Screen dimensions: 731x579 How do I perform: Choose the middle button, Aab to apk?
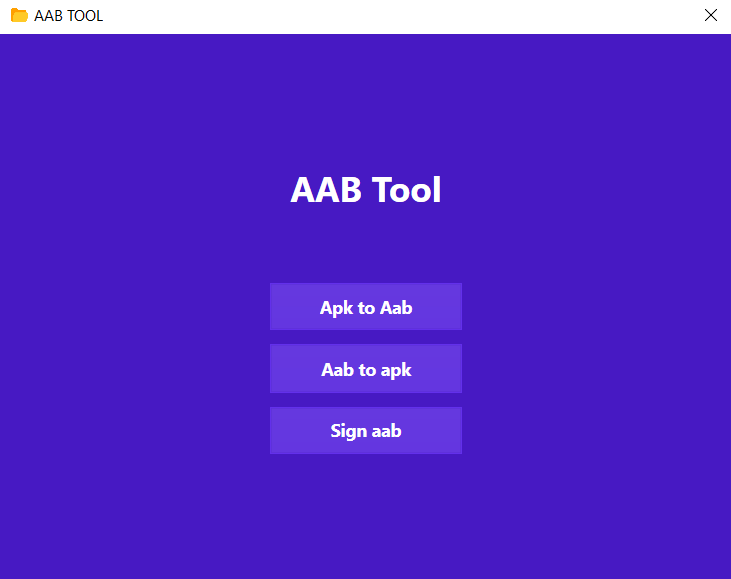point(366,369)
